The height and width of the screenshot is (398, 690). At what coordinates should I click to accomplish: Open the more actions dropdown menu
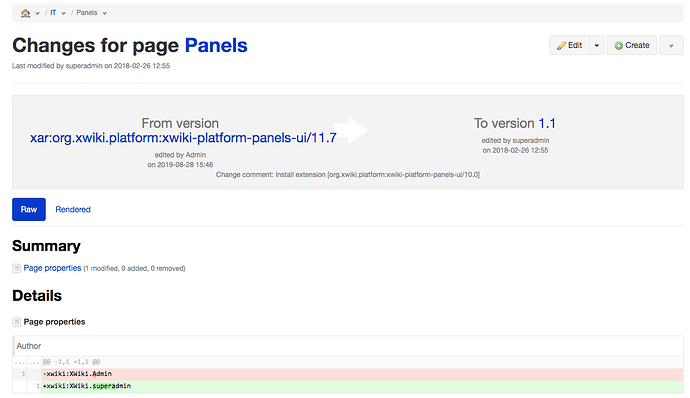tap(671, 45)
